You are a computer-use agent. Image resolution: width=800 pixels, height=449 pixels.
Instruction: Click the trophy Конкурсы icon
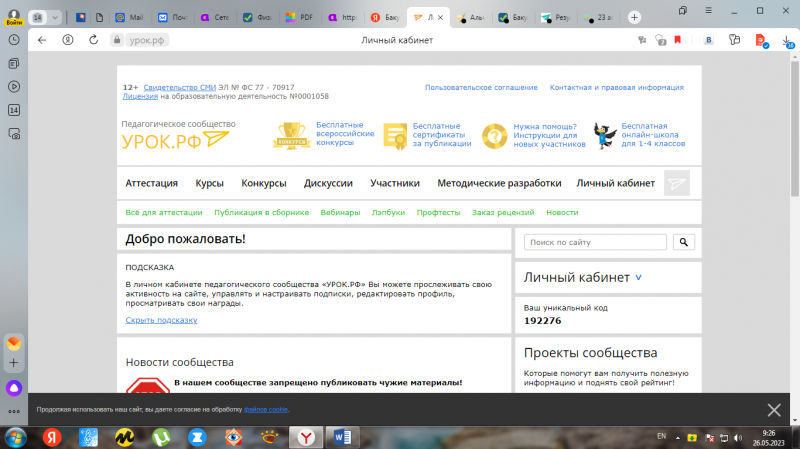[291, 135]
